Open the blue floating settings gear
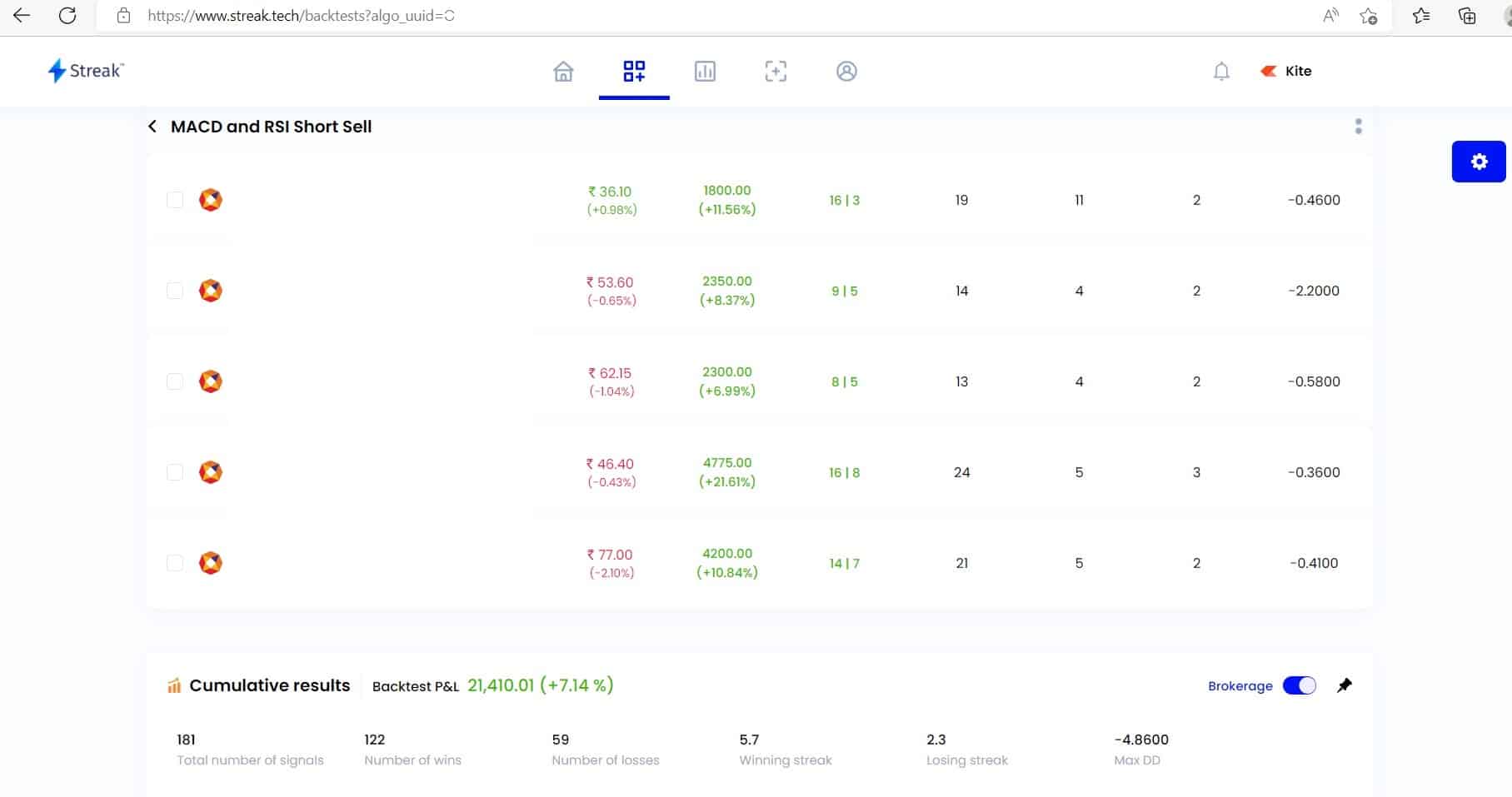 tap(1480, 162)
